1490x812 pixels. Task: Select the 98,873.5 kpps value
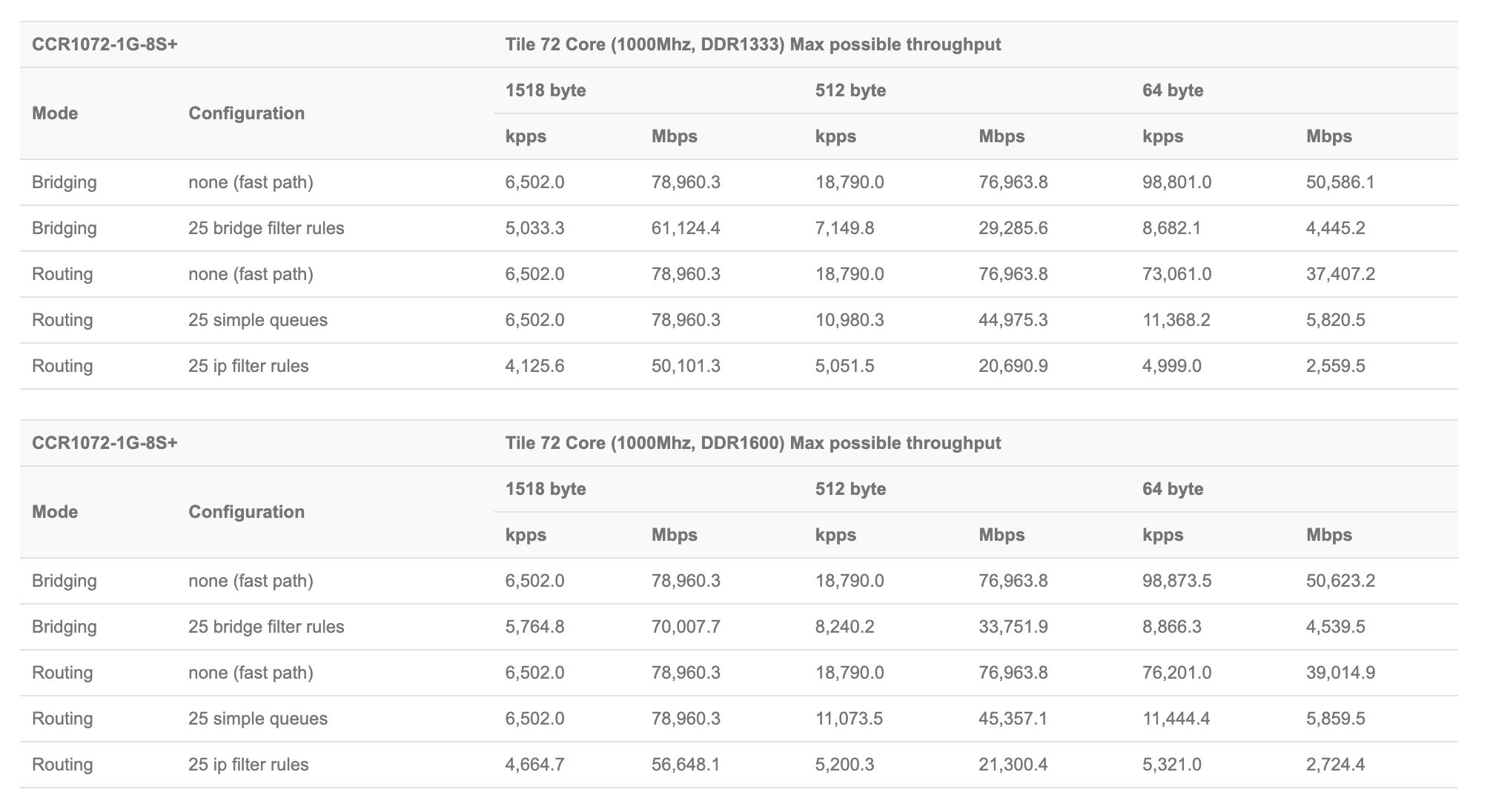[1176, 581]
